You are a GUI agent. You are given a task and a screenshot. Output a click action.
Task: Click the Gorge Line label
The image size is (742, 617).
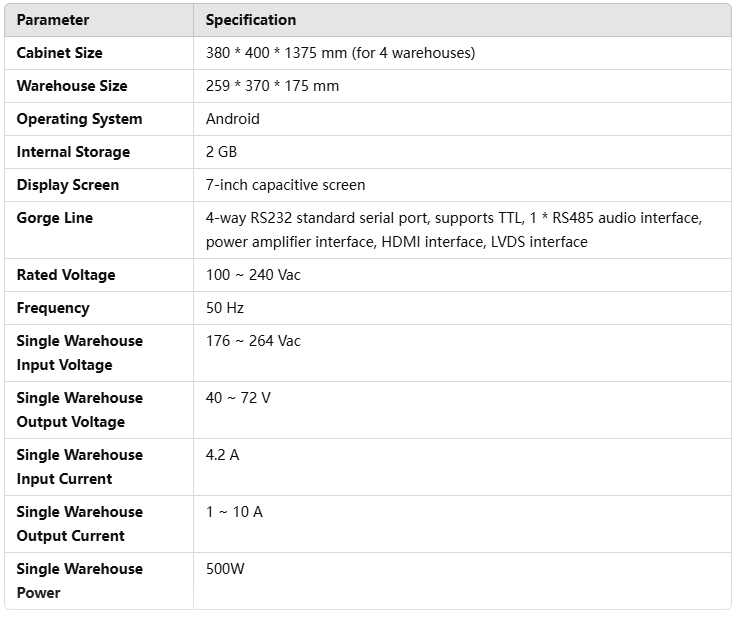point(54,218)
